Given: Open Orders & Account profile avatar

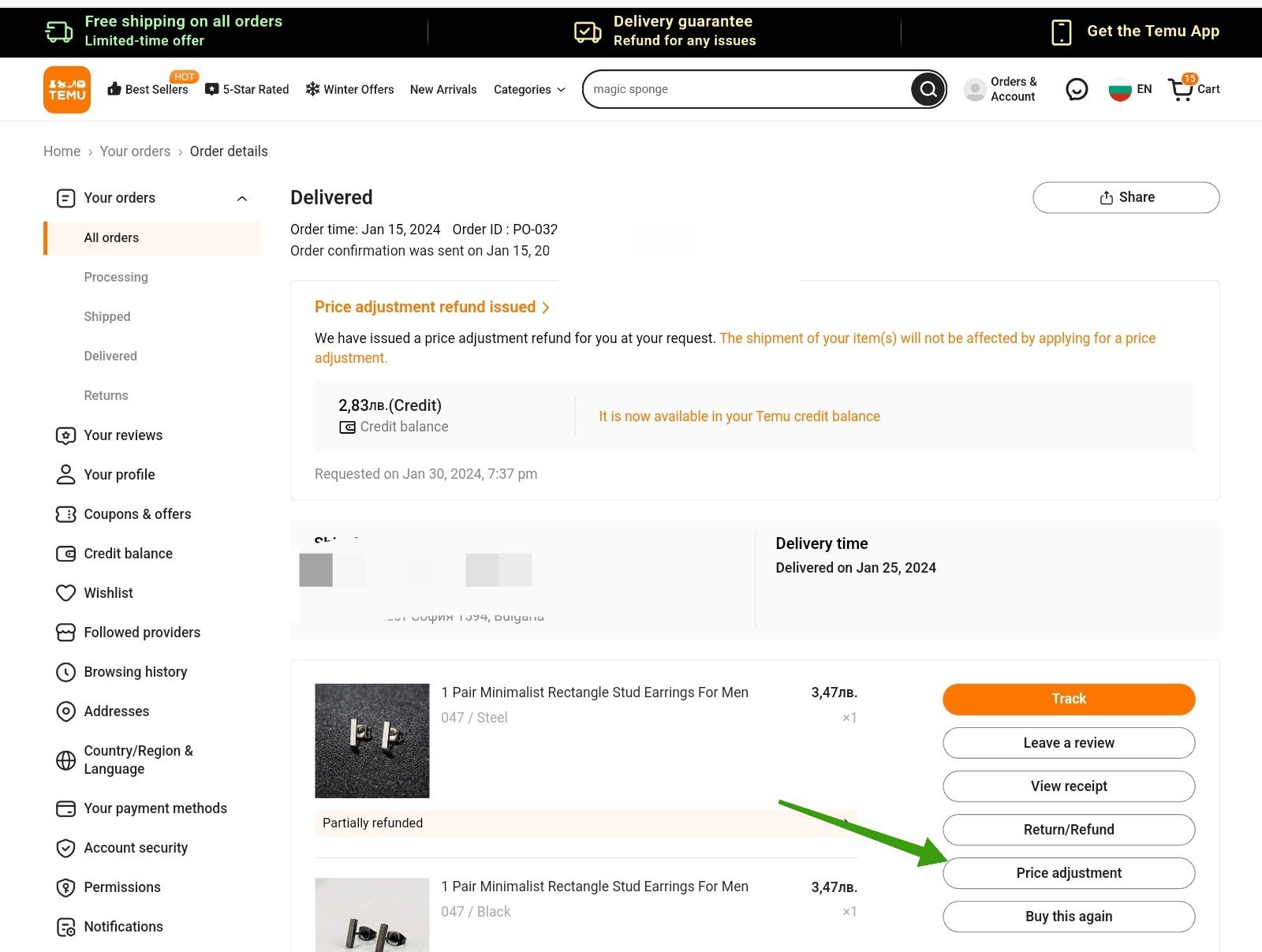Looking at the screenshot, I should point(975,89).
